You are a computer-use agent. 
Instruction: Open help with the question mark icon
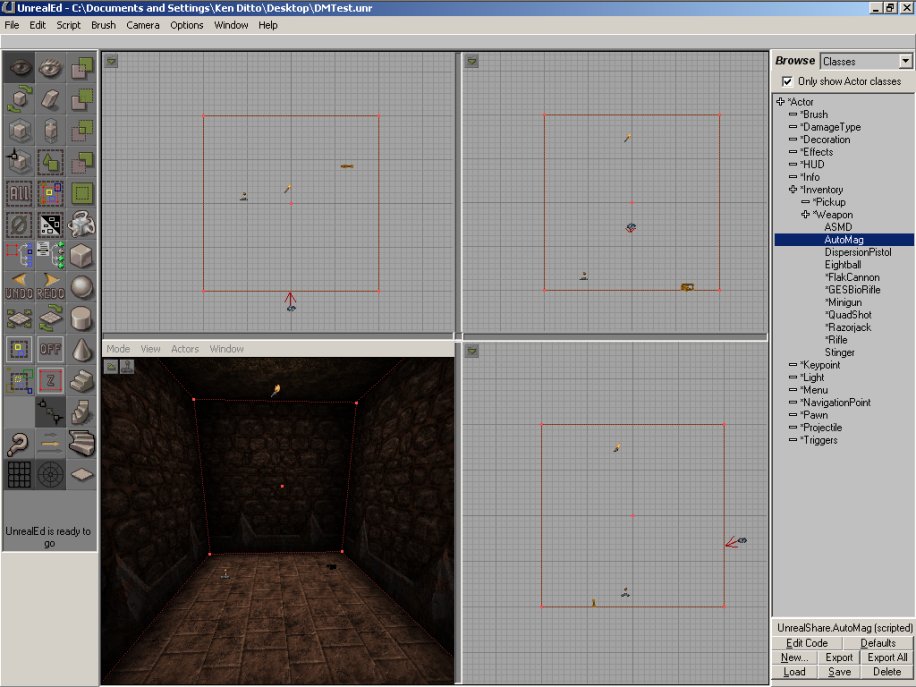click(19, 443)
